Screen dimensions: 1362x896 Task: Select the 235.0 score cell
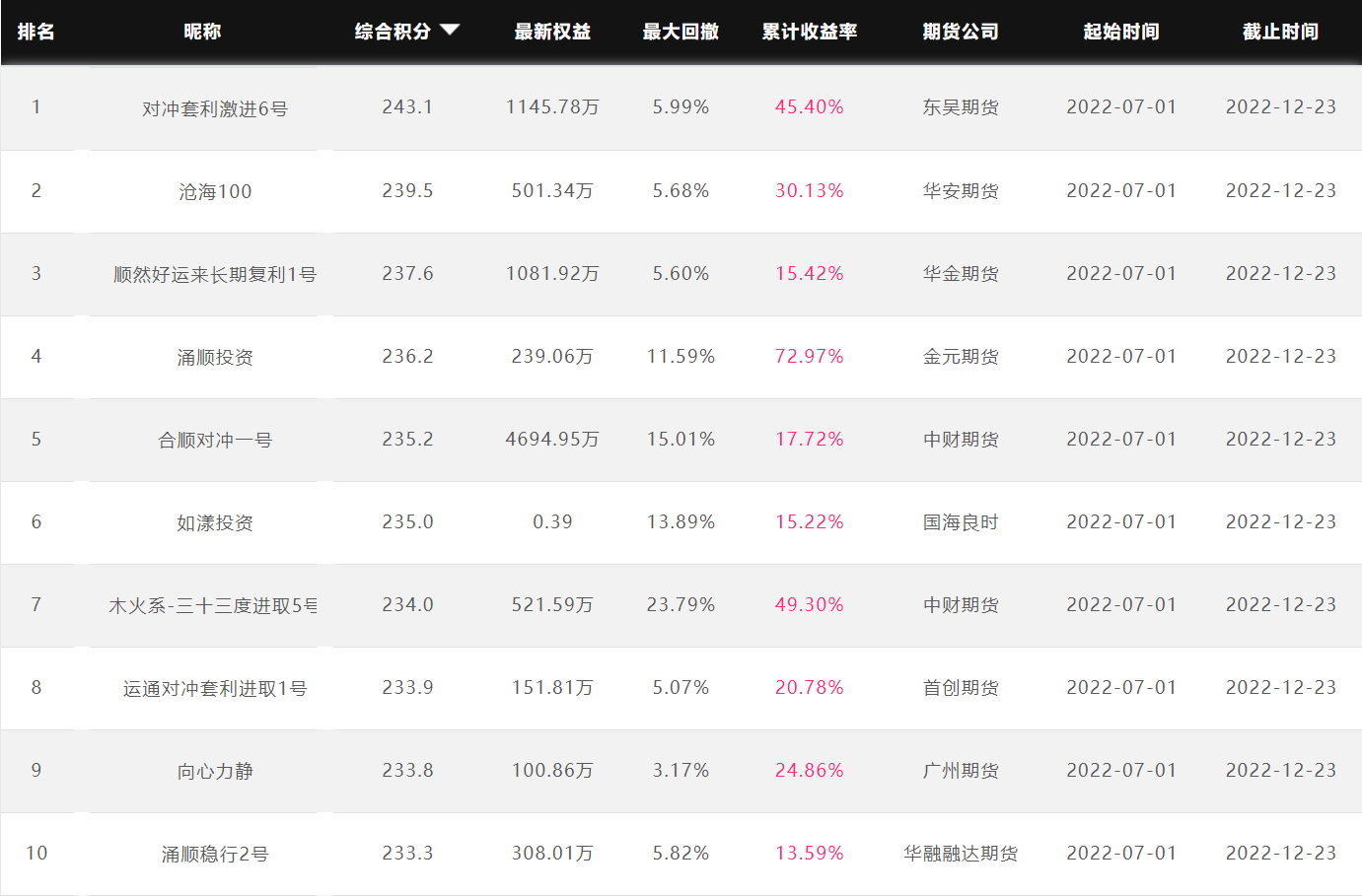coord(407,521)
